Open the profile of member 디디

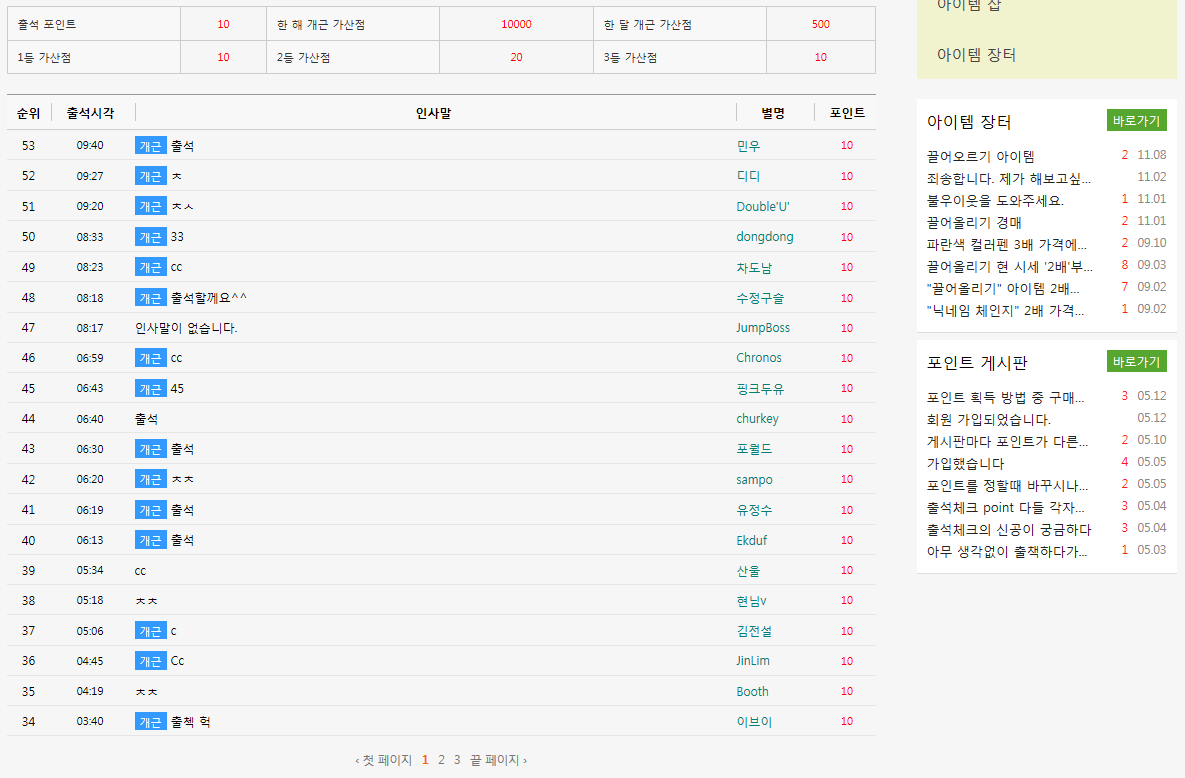[x=748, y=175]
